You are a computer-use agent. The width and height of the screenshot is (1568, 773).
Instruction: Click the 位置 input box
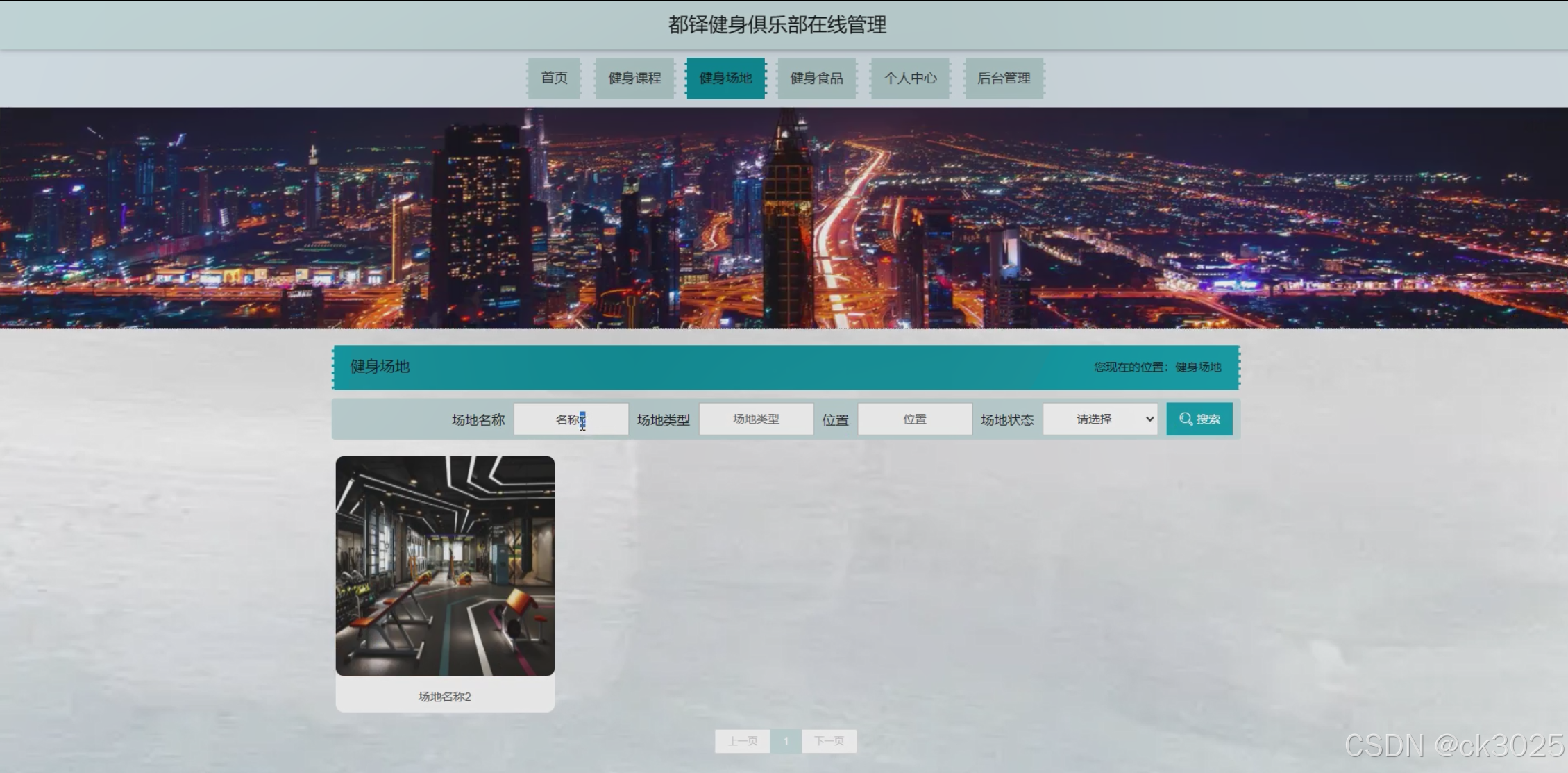tap(914, 419)
